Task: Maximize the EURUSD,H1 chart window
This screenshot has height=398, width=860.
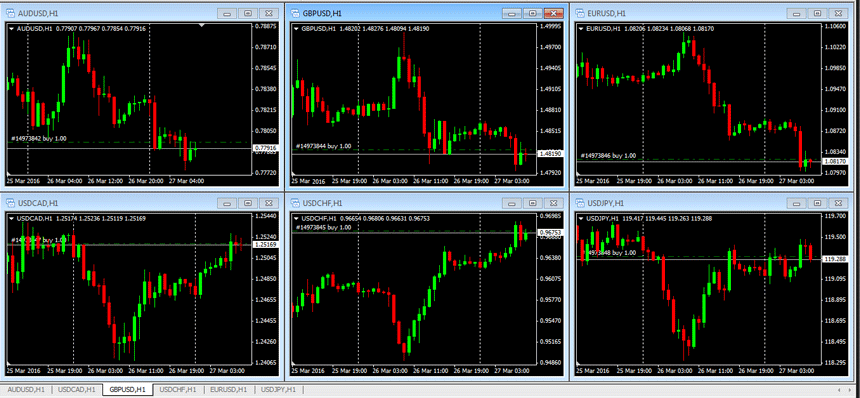Action: coord(817,13)
